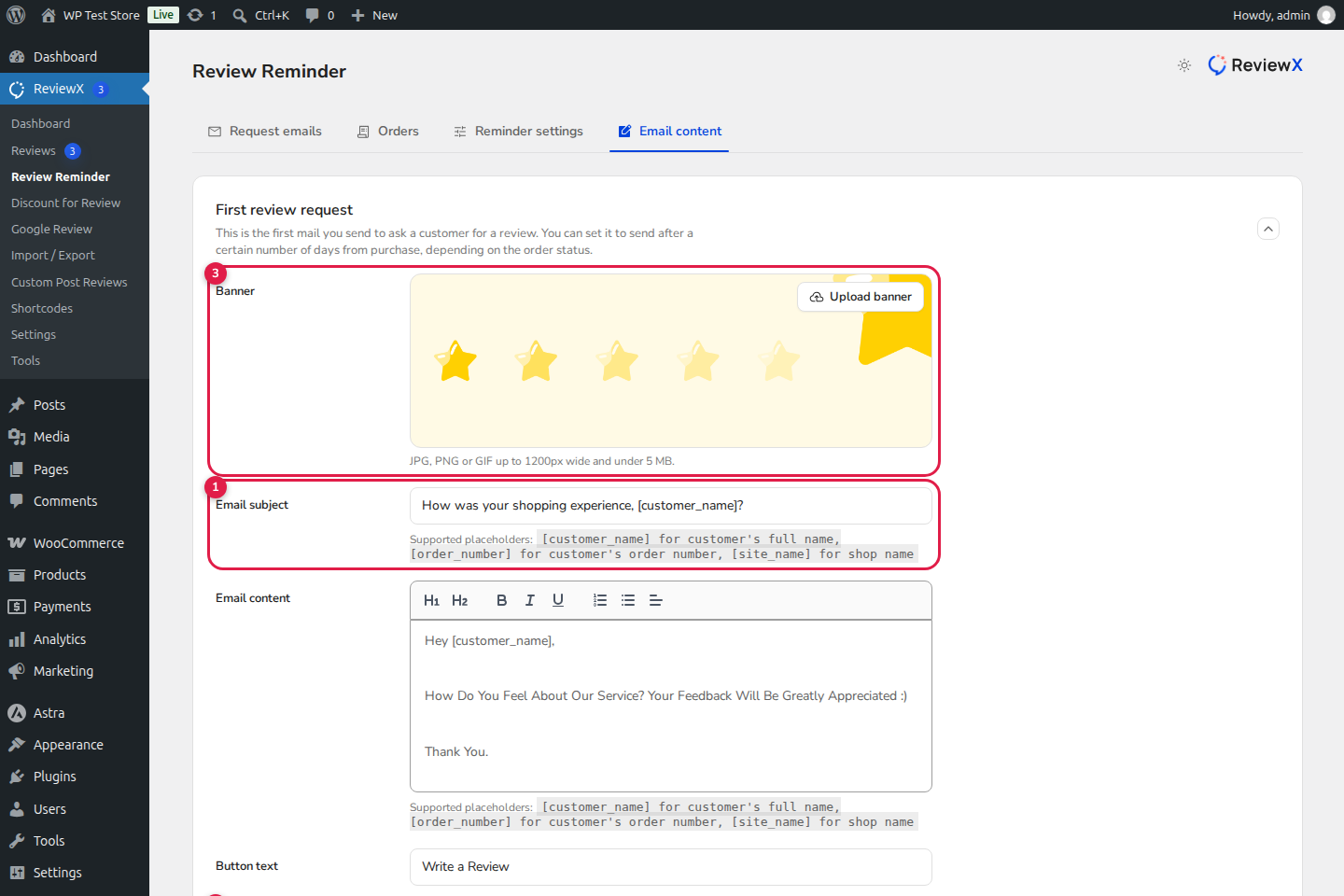Select the Email content tab
Image resolution: width=1344 pixels, height=896 pixels.
[x=669, y=132]
